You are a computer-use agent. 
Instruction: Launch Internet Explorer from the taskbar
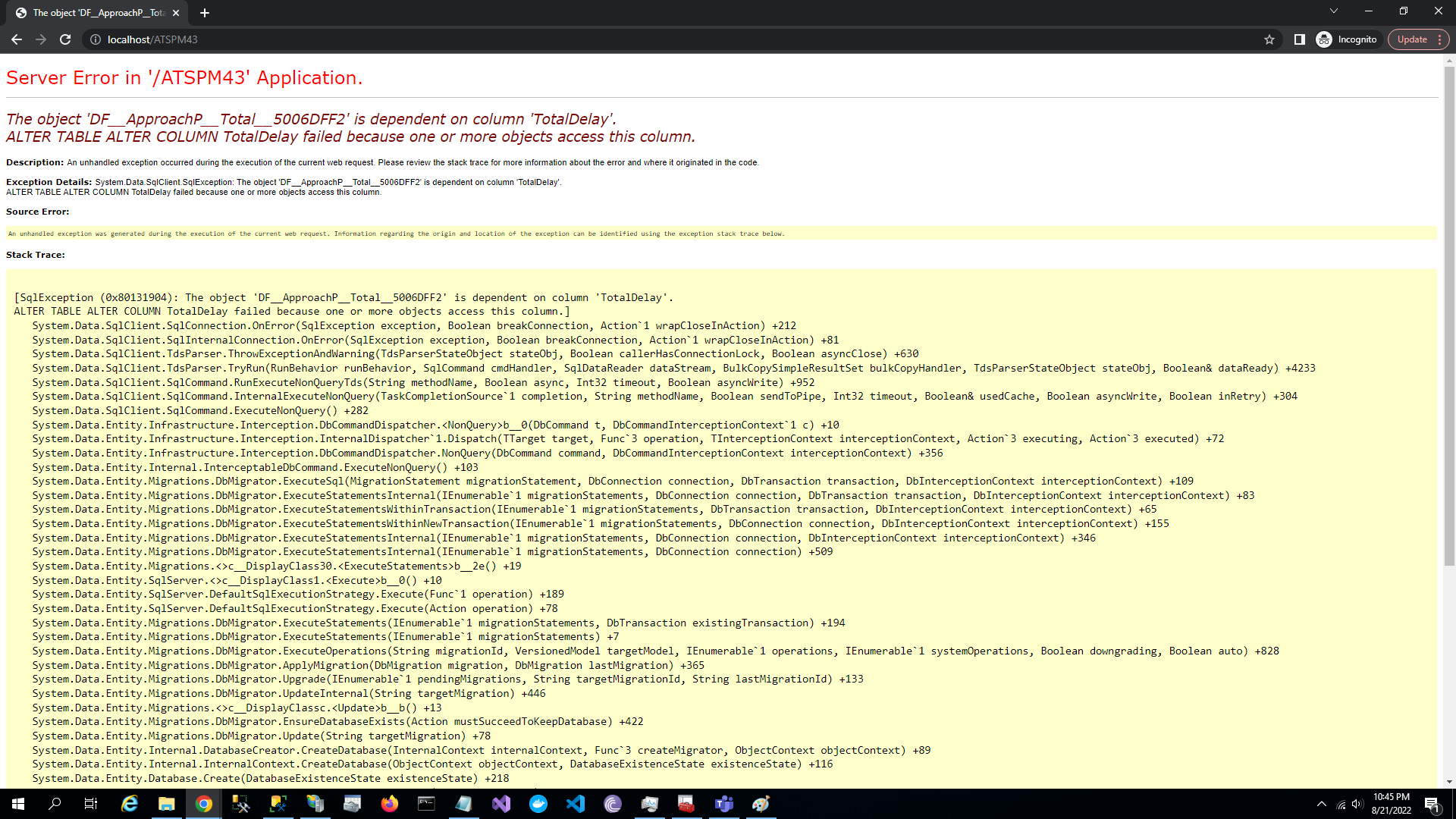click(x=129, y=804)
